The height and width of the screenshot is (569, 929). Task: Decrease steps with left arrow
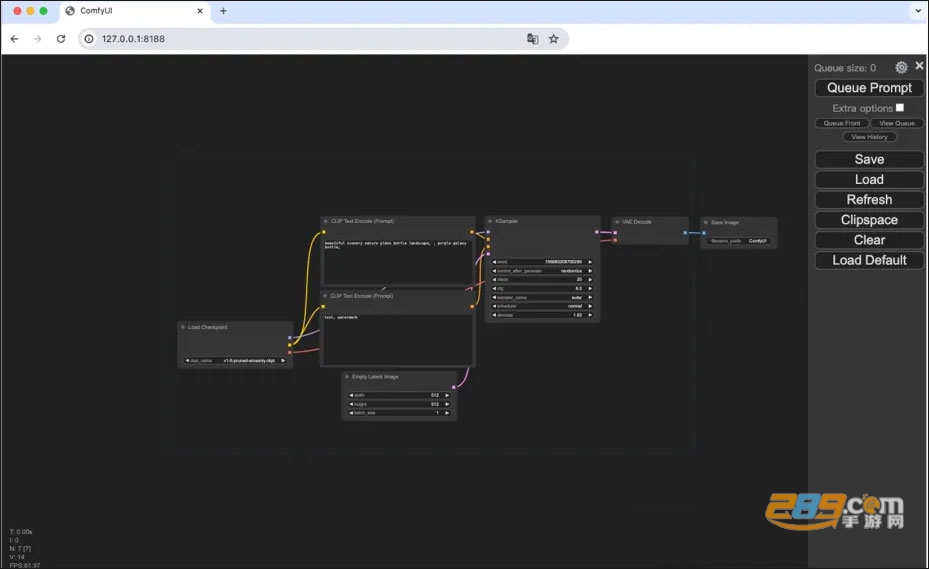coord(494,280)
